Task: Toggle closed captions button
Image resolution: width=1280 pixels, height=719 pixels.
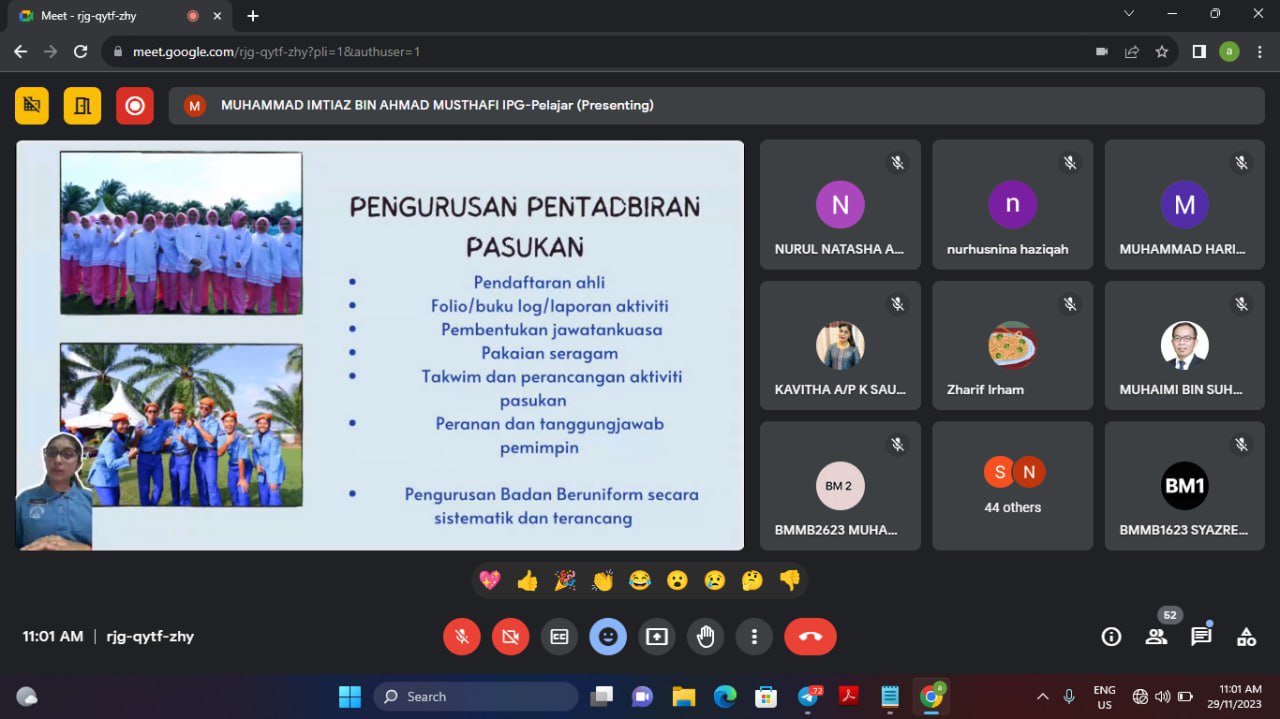Action: [x=559, y=636]
